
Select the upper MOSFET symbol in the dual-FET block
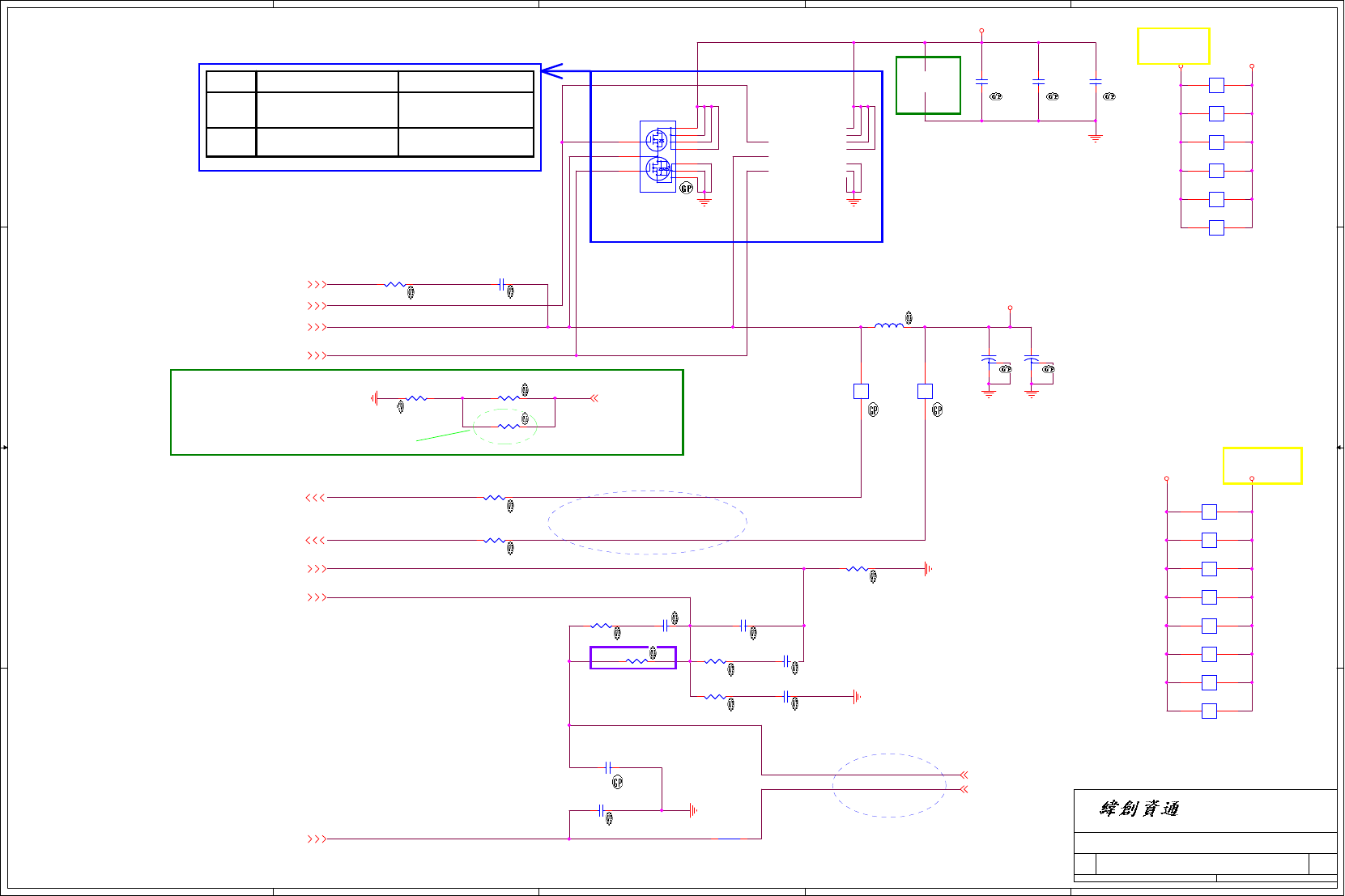656,140
